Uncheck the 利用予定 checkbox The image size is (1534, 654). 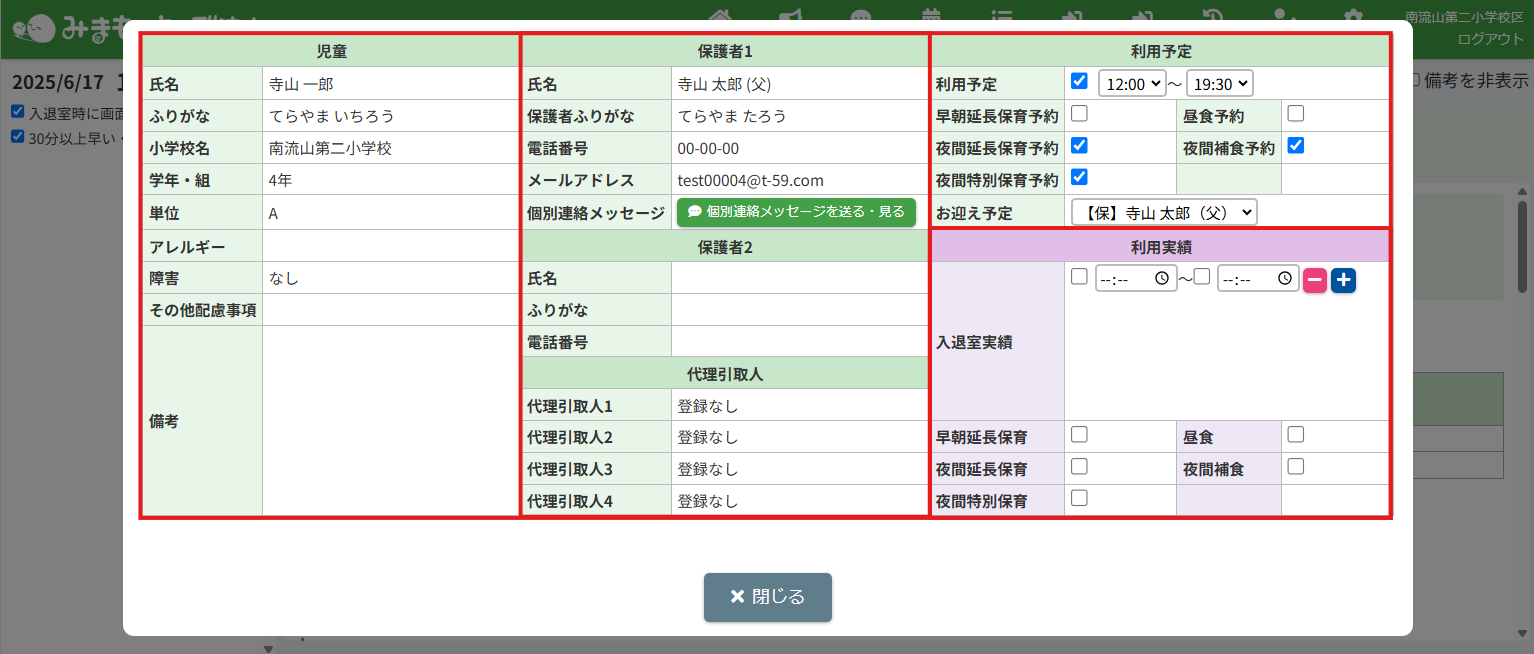pos(1079,81)
